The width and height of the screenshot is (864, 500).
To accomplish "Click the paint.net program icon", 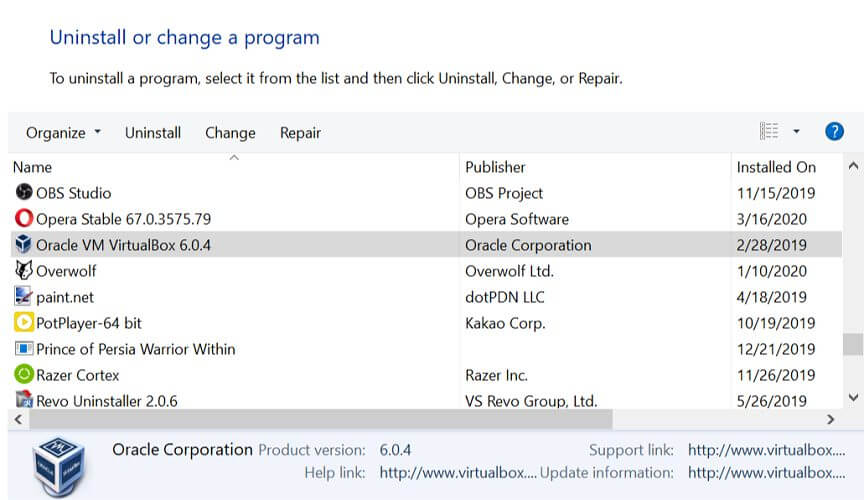I will coord(24,296).
